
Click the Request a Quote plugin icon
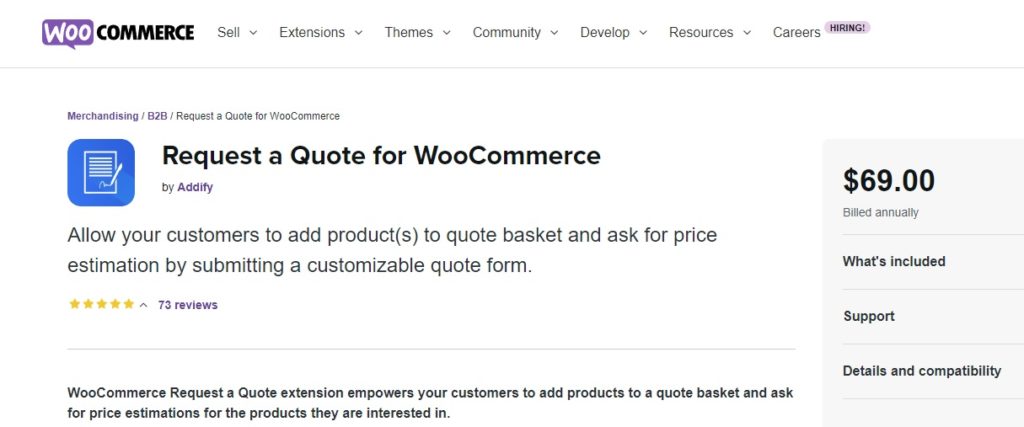tap(101, 172)
